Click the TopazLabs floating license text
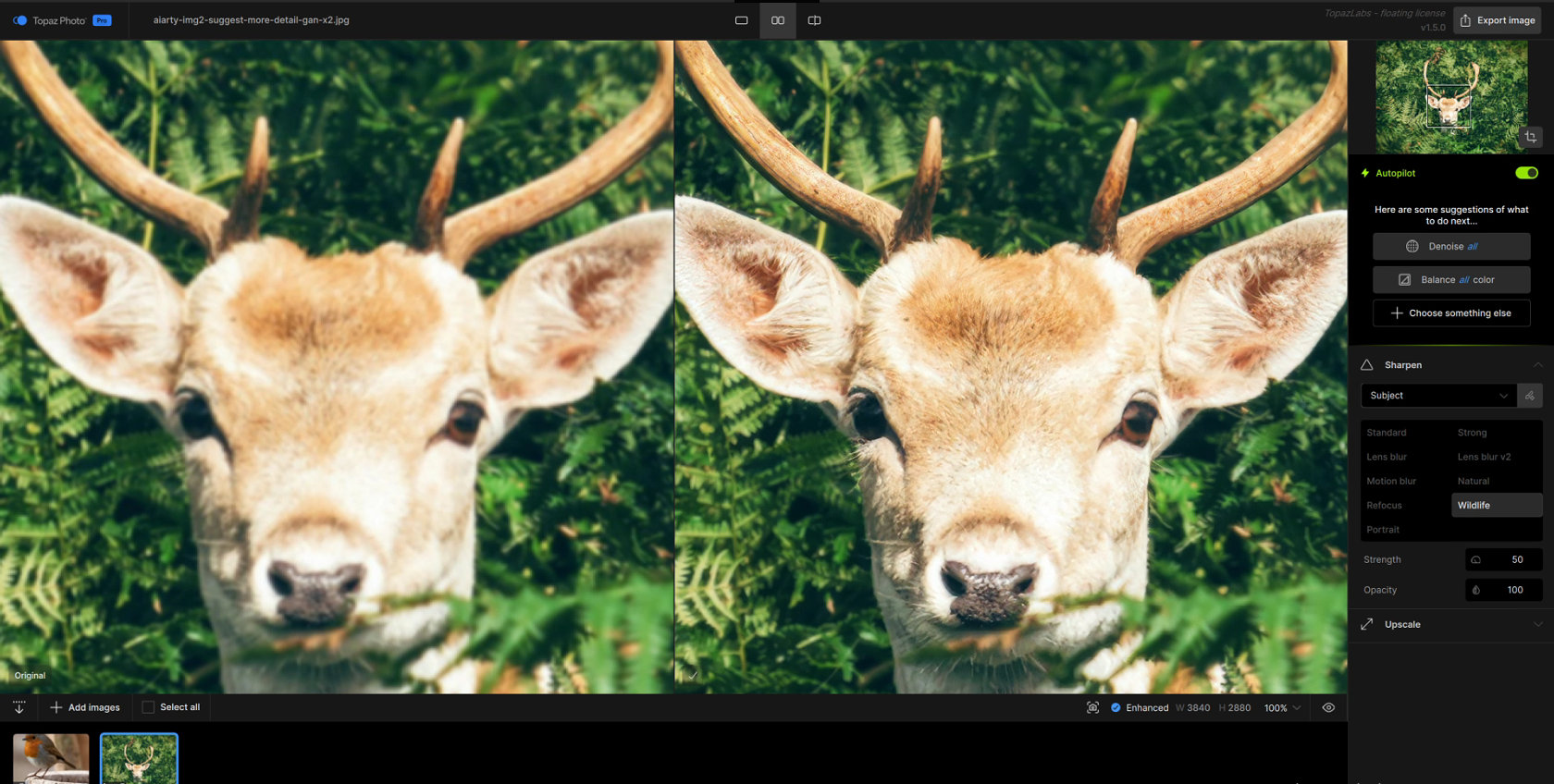 click(x=1385, y=13)
